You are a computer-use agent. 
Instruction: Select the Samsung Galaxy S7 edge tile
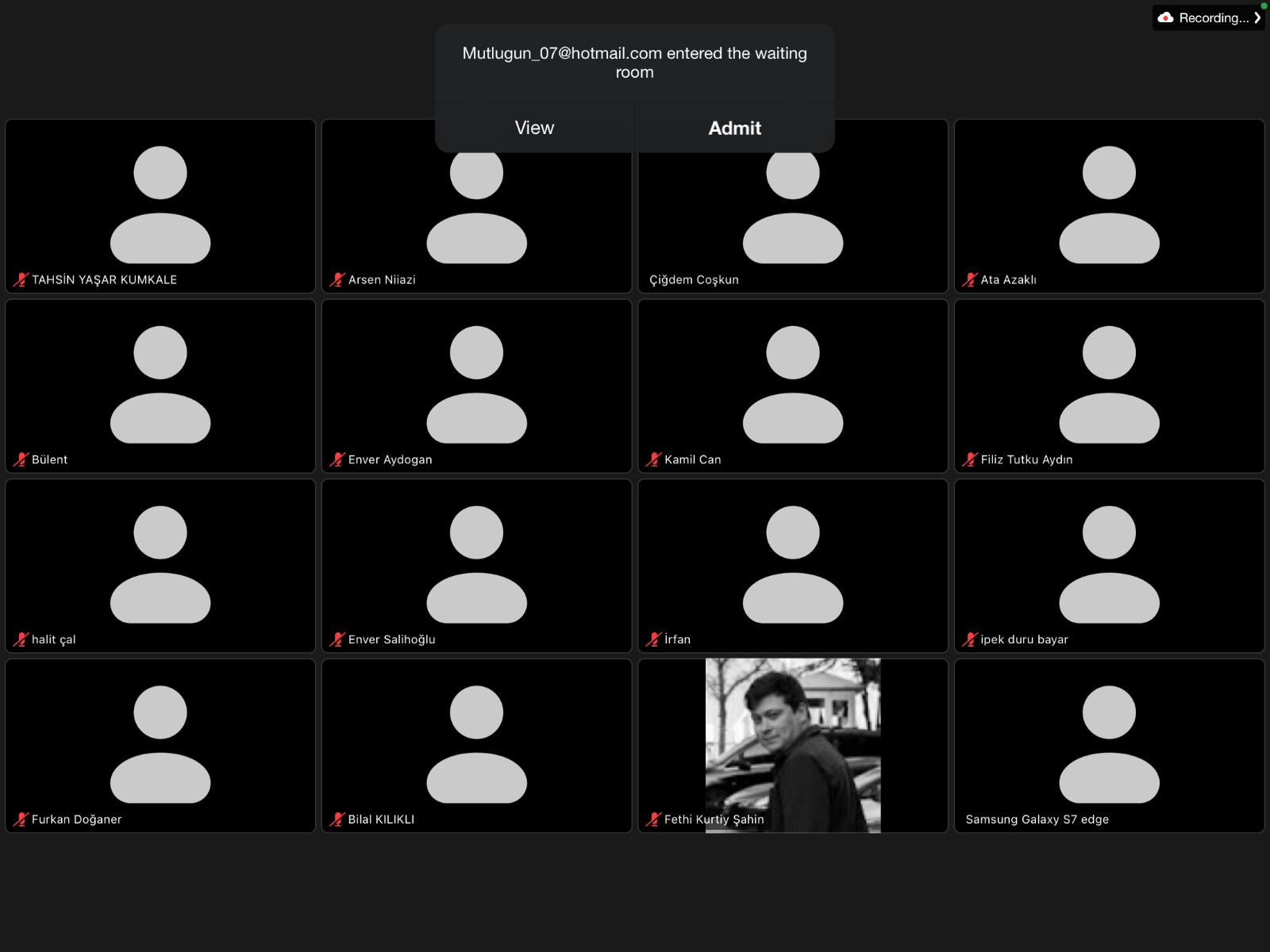[x=1109, y=744]
